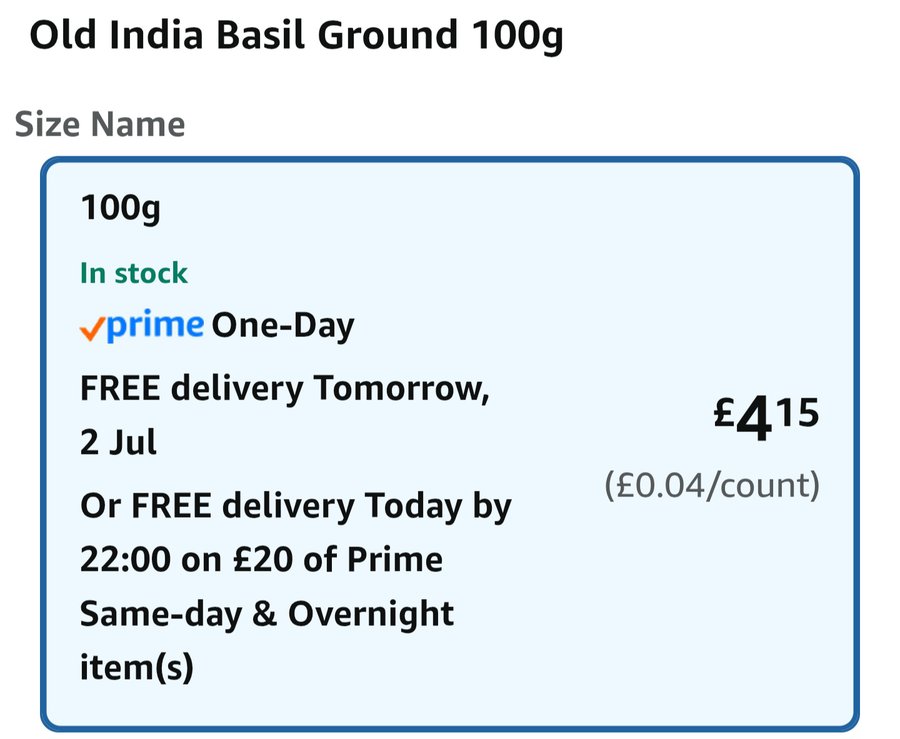Click Same-day & Overnight text
Screen dimensions: 900x739
coord(267,614)
